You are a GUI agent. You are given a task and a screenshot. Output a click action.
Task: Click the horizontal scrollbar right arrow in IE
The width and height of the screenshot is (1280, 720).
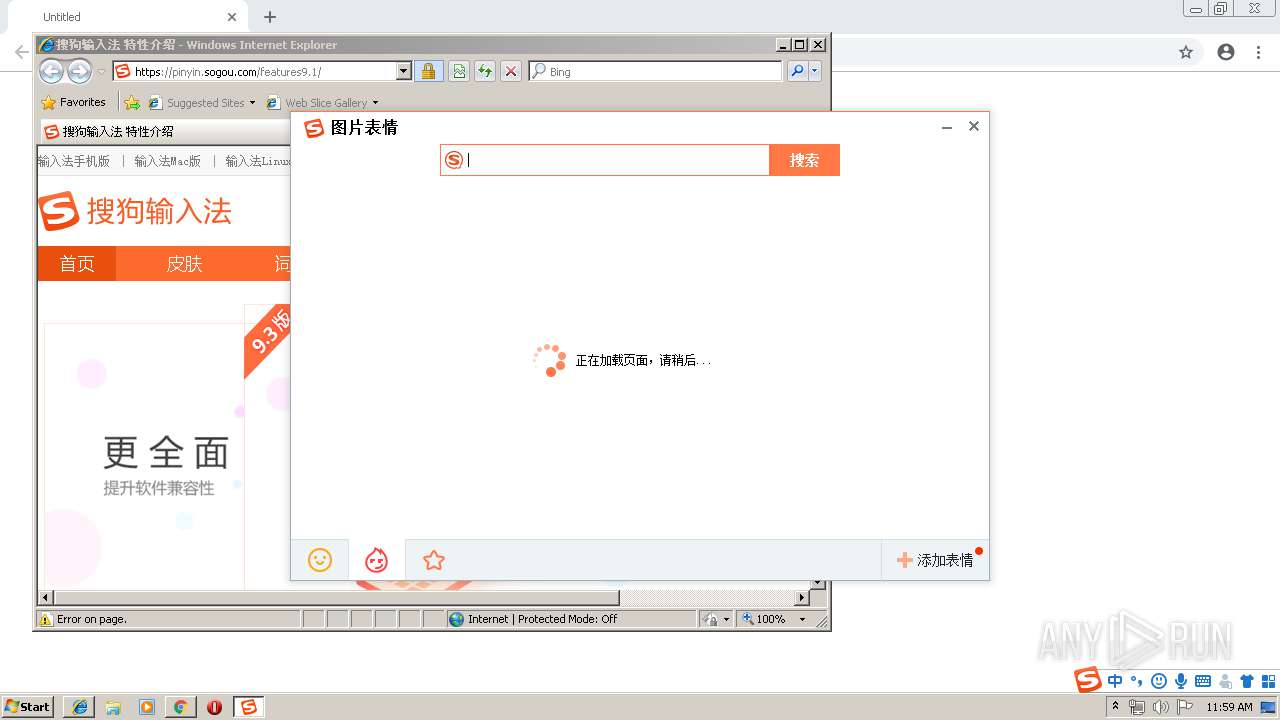(802, 598)
